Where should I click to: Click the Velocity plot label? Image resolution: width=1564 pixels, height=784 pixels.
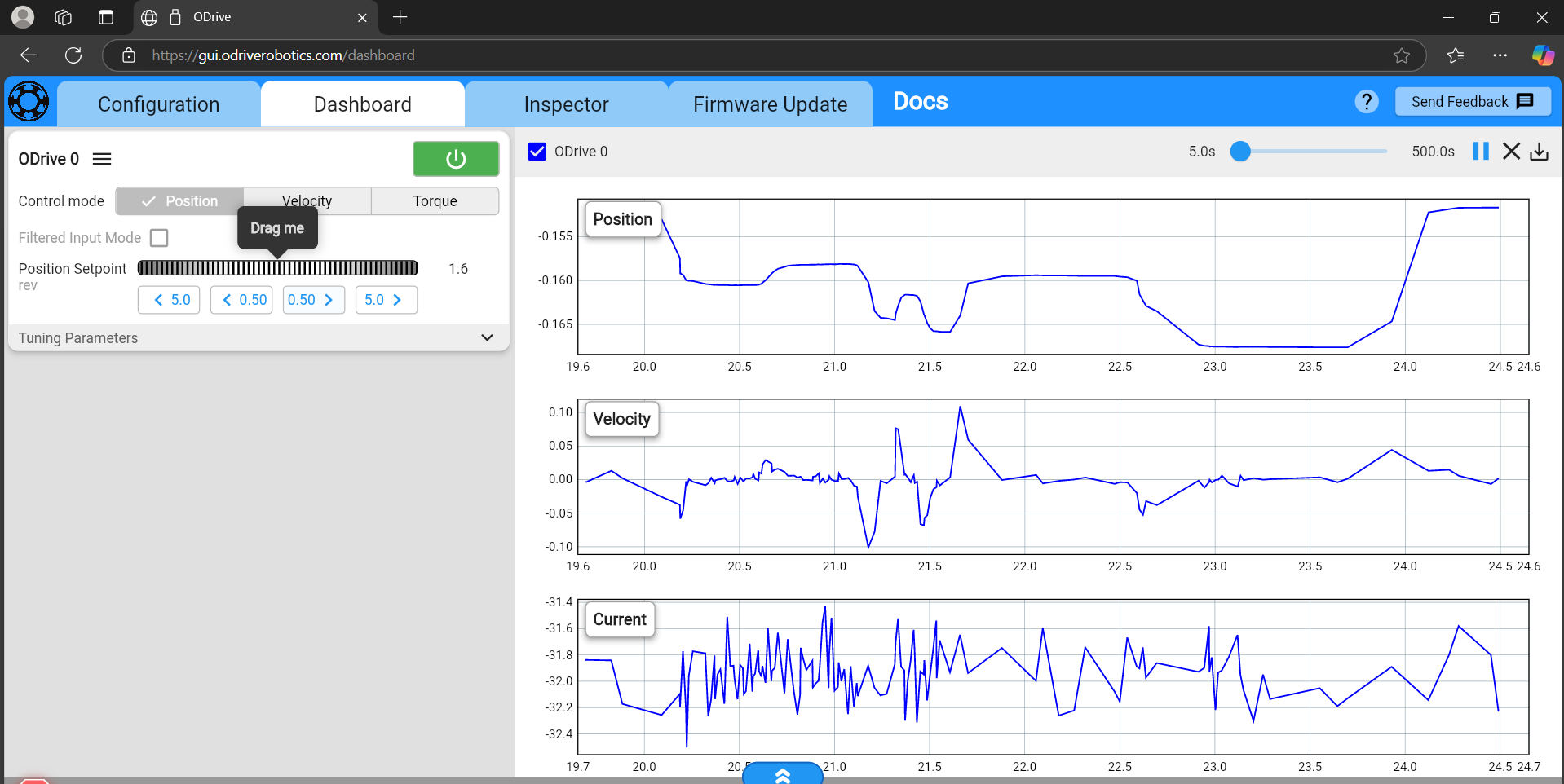tap(622, 419)
